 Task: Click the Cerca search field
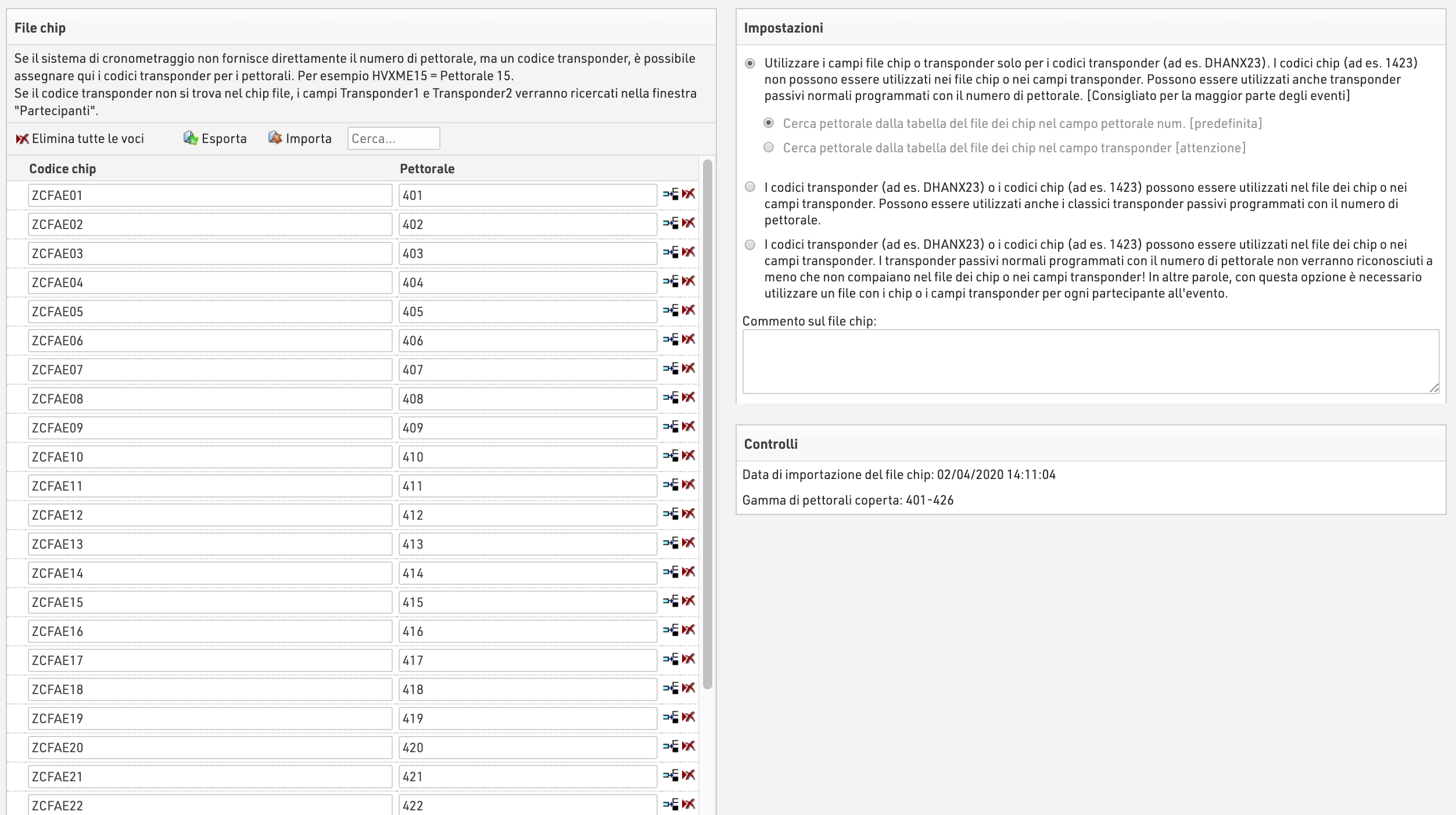(393, 138)
